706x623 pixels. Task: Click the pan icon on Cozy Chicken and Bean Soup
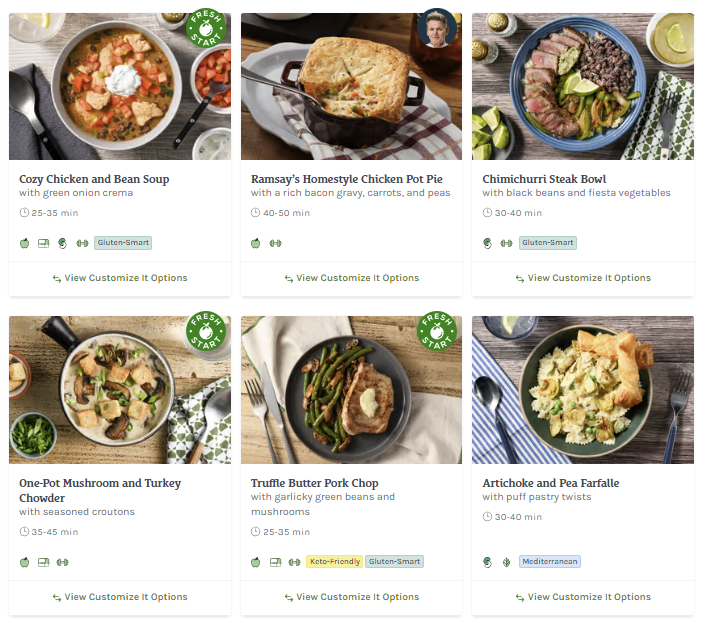[43, 243]
